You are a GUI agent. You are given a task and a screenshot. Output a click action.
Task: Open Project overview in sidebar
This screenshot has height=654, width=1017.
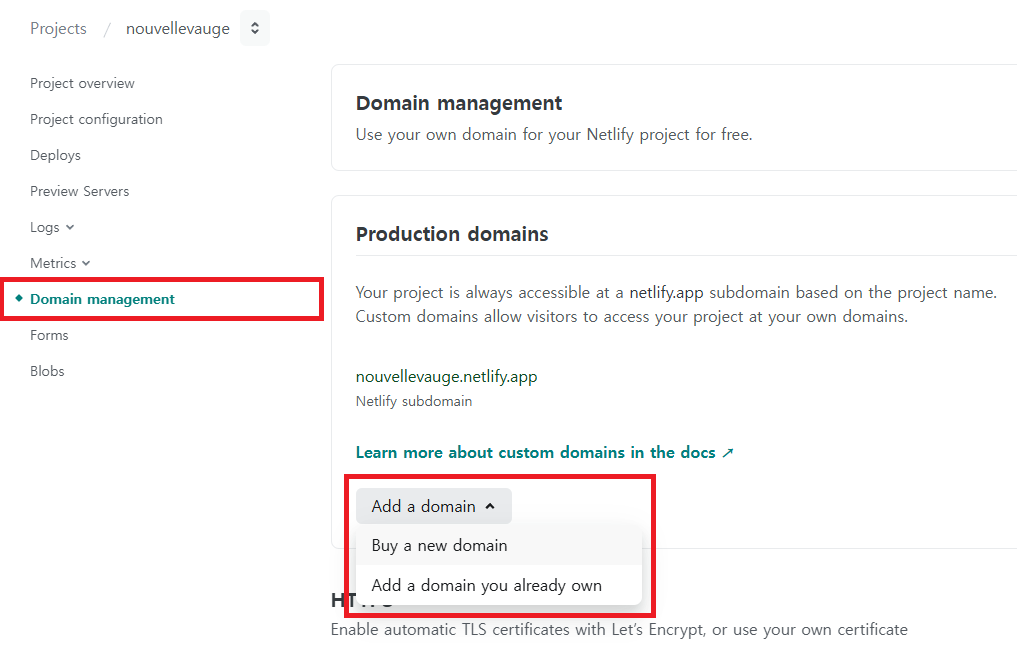(x=82, y=83)
